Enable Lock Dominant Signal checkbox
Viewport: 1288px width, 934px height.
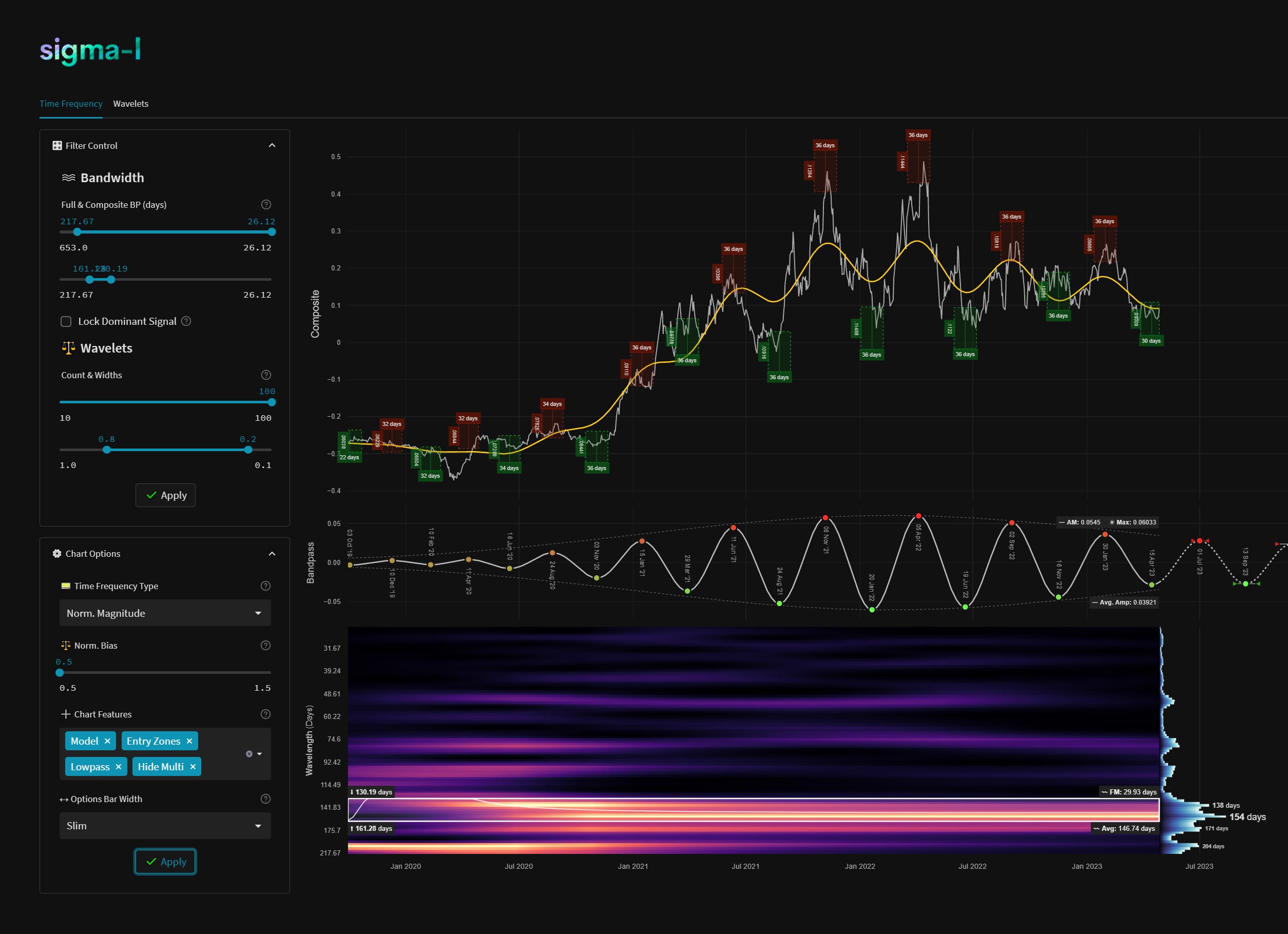[66, 321]
